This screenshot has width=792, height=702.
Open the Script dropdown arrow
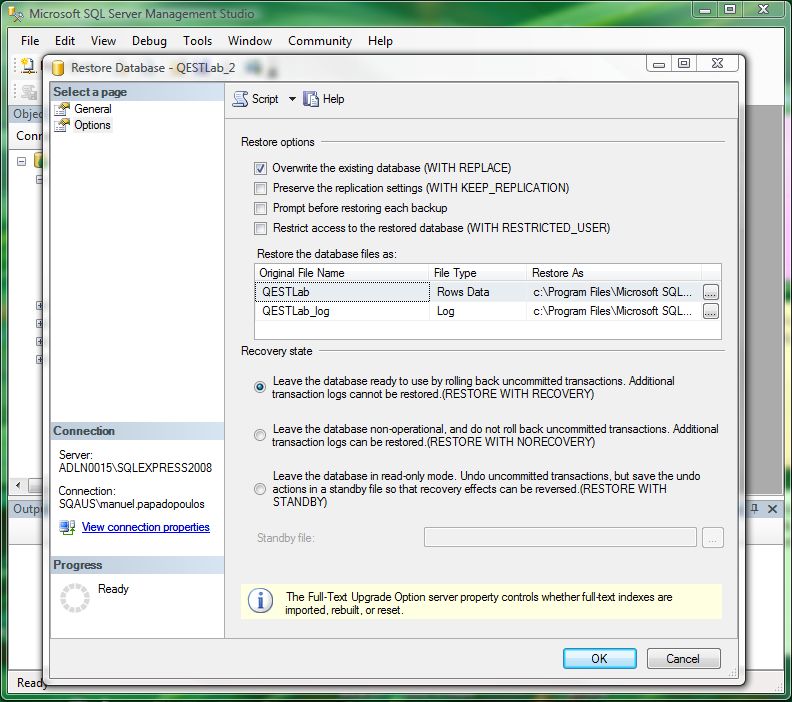(292, 99)
